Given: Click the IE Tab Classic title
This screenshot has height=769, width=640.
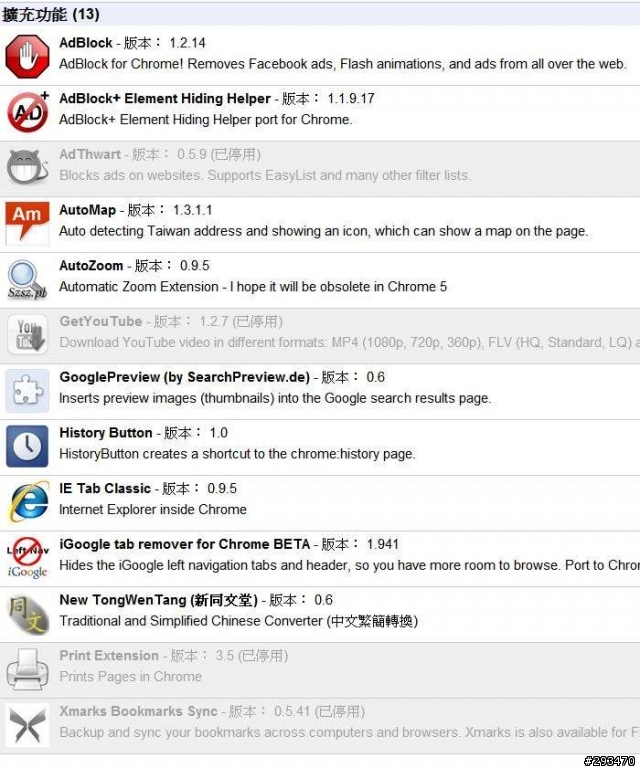Looking at the screenshot, I should (x=105, y=488).
